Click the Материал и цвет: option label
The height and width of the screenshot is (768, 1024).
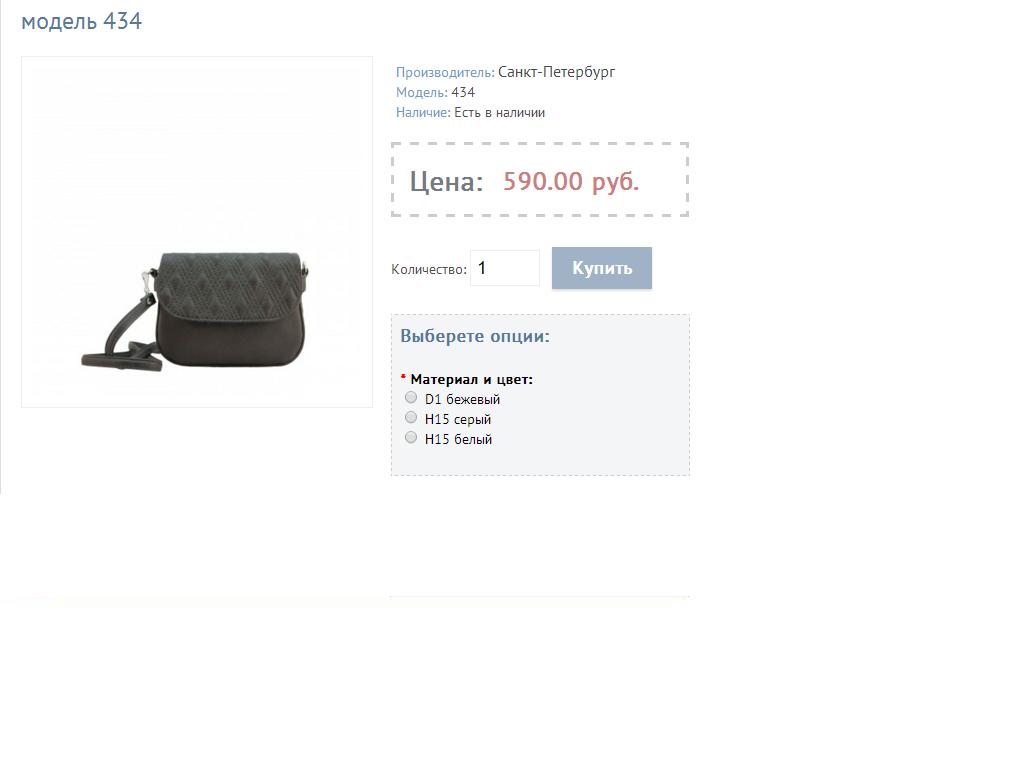[472, 379]
